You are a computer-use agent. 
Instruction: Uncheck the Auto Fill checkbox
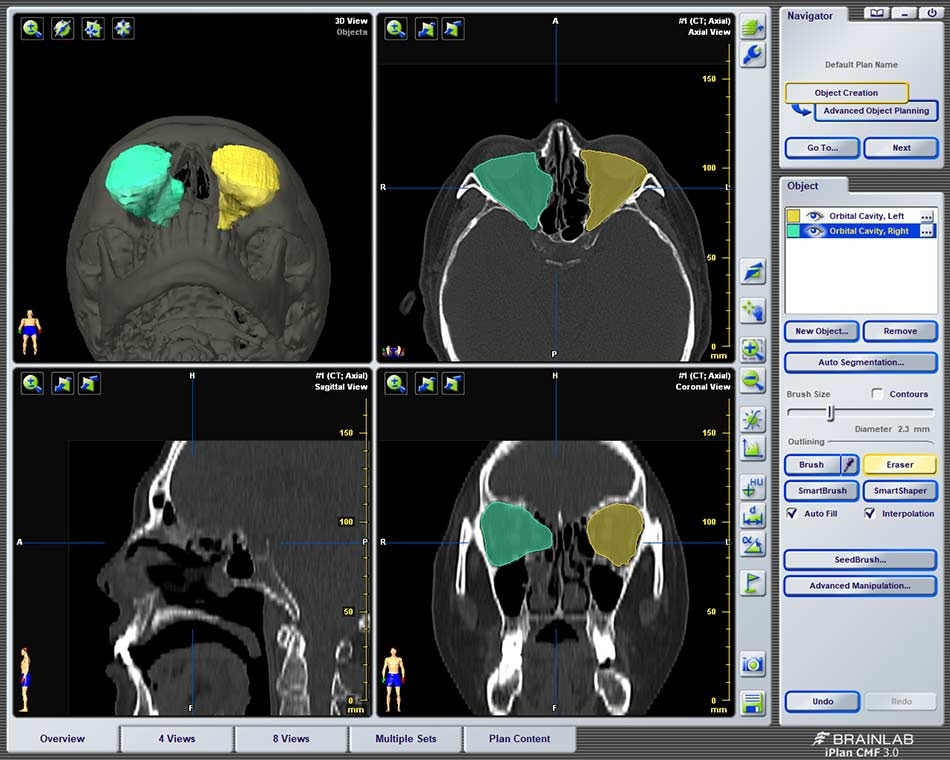click(792, 514)
